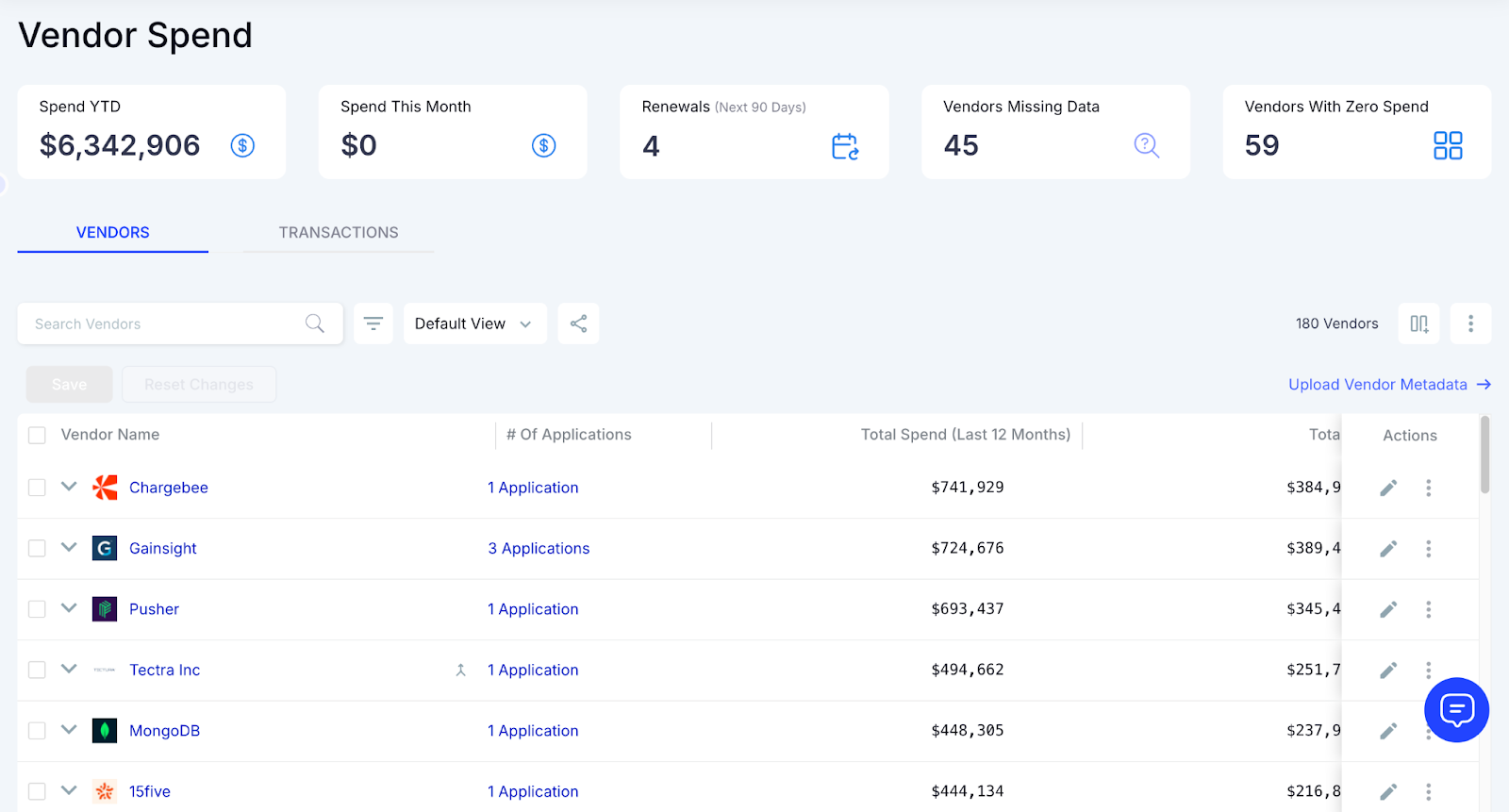Edit the Chargebee vendor row

[1388, 488]
